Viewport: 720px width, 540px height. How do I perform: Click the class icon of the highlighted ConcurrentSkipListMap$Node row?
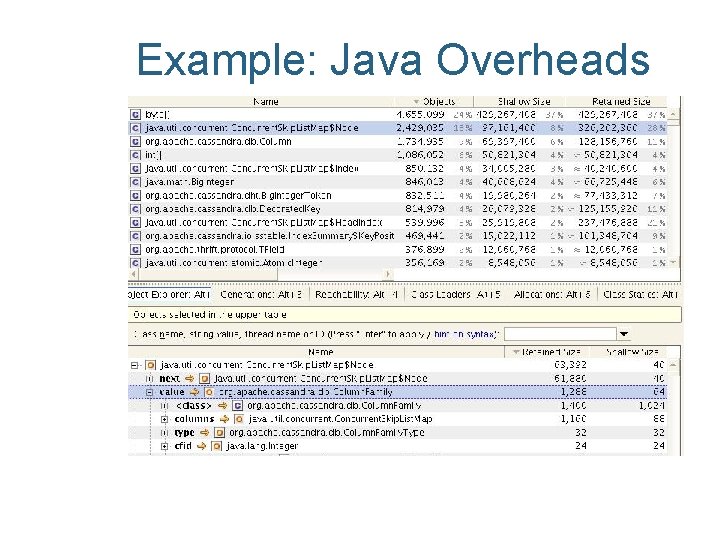[x=135, y=128]
